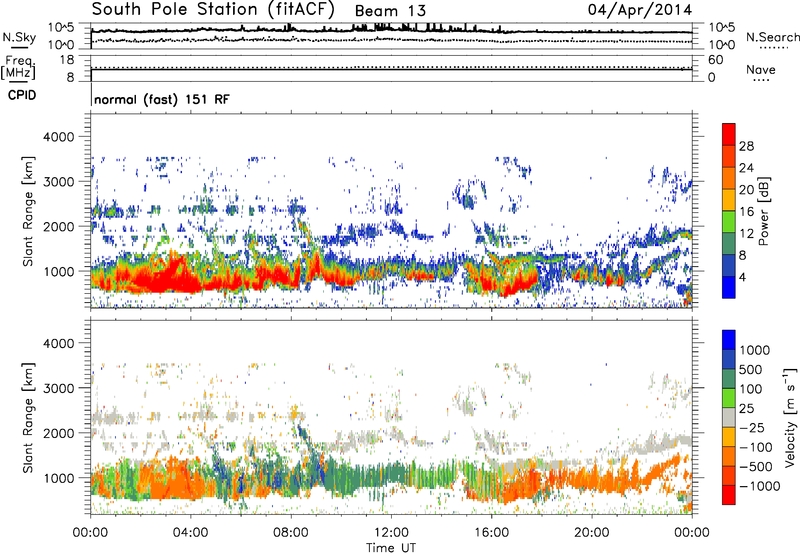Click the "08:00" time tick label
The image size is (800, 554).
pos(291,533)
